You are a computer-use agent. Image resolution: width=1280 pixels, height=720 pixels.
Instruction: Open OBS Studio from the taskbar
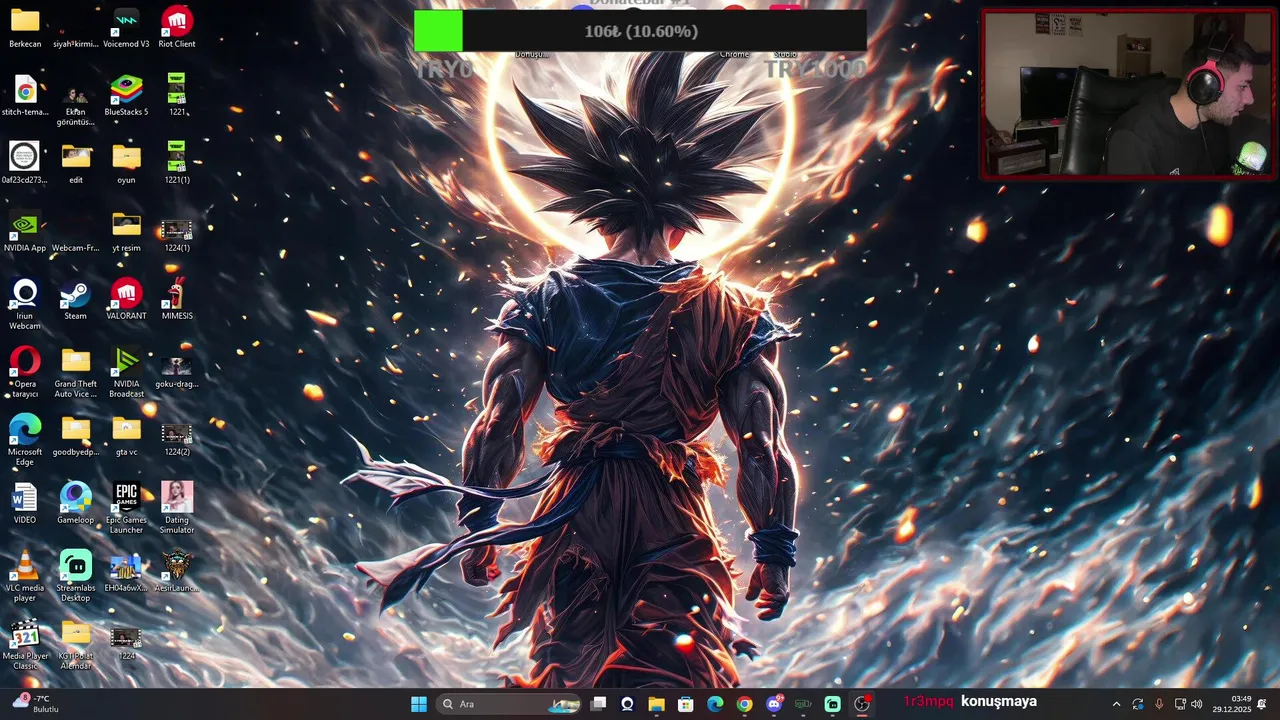tap(862, 704)
